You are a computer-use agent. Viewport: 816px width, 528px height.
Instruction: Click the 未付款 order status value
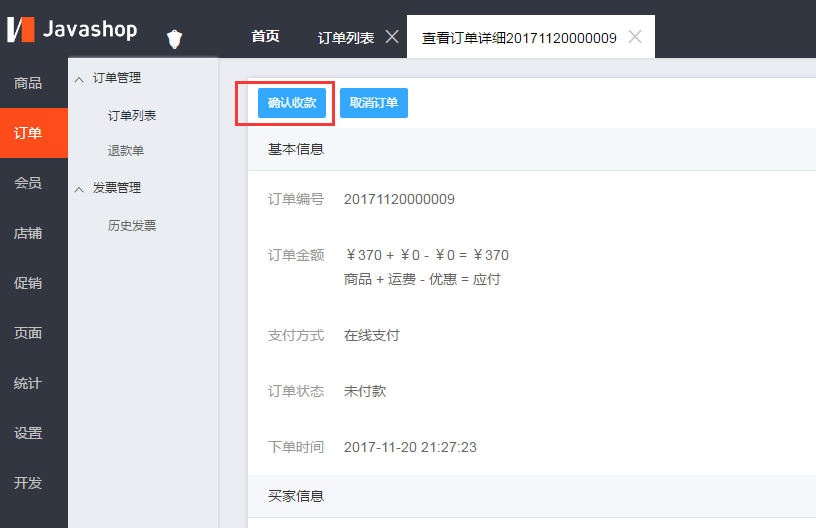[x=365, y=391]
